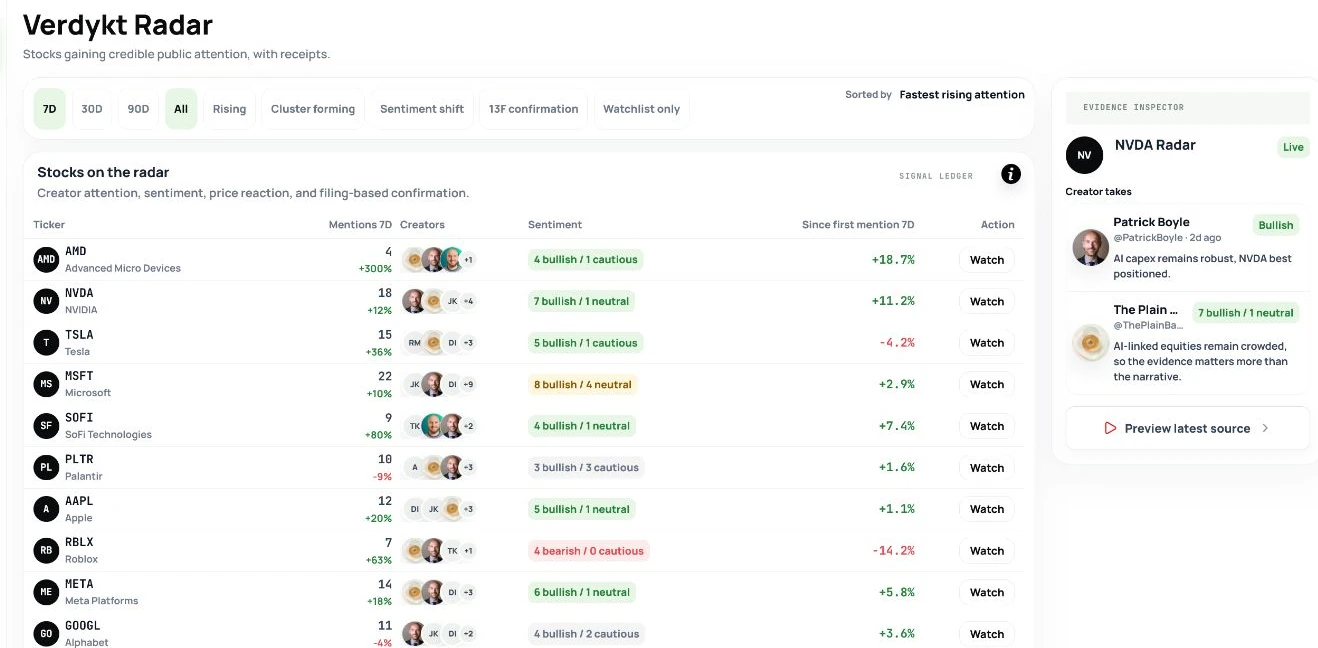
Task: Click the 4 bearish / 0 cautious badge
Action: [x=588, y=551]
